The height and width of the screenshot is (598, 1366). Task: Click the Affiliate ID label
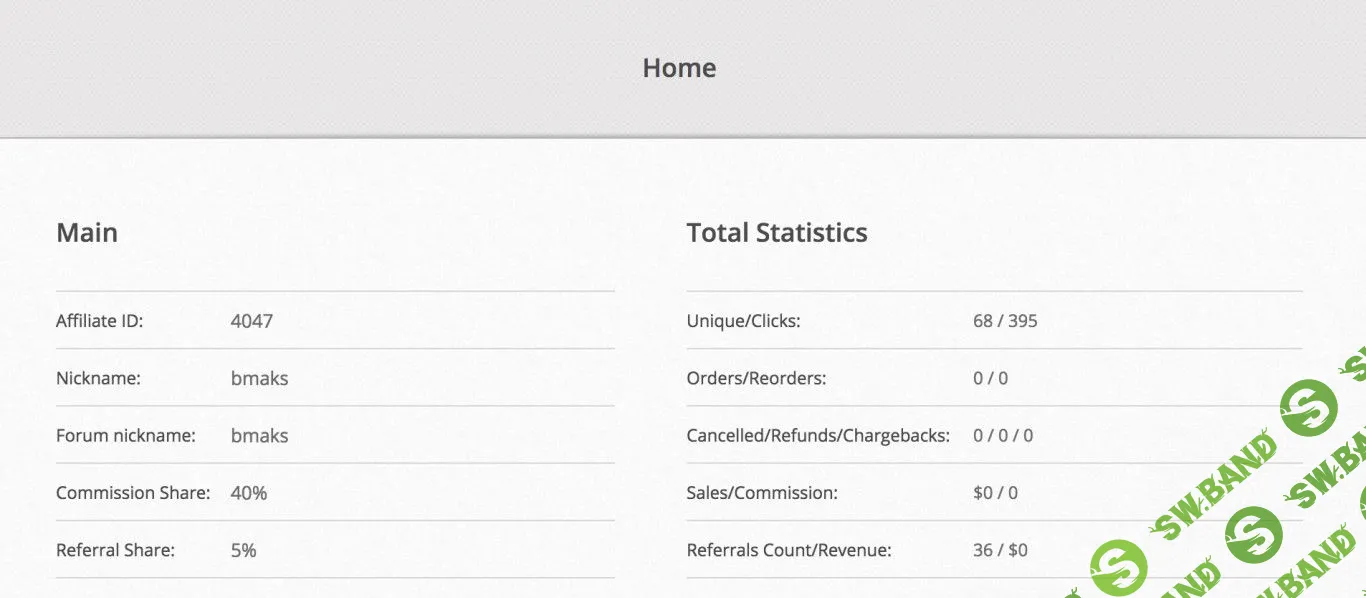click(100, 321)
